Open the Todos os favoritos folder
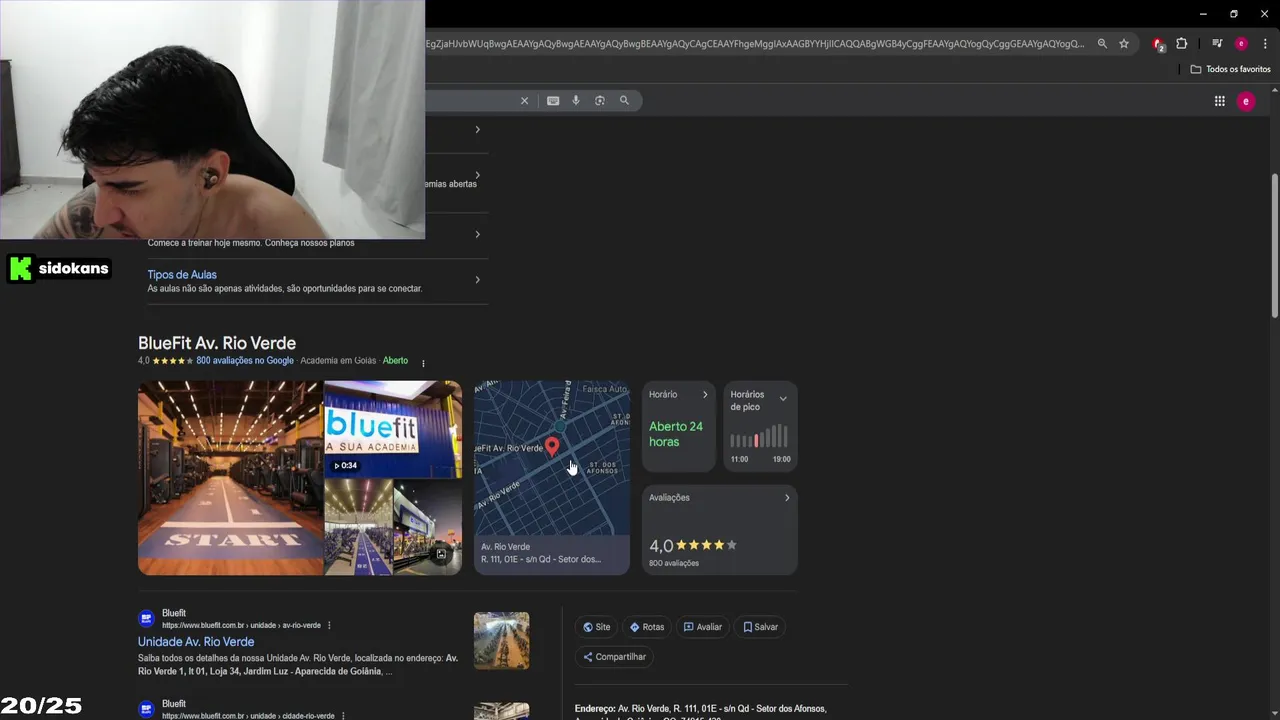This screenshot has height=720, width=1280. tap(1230, 69)
